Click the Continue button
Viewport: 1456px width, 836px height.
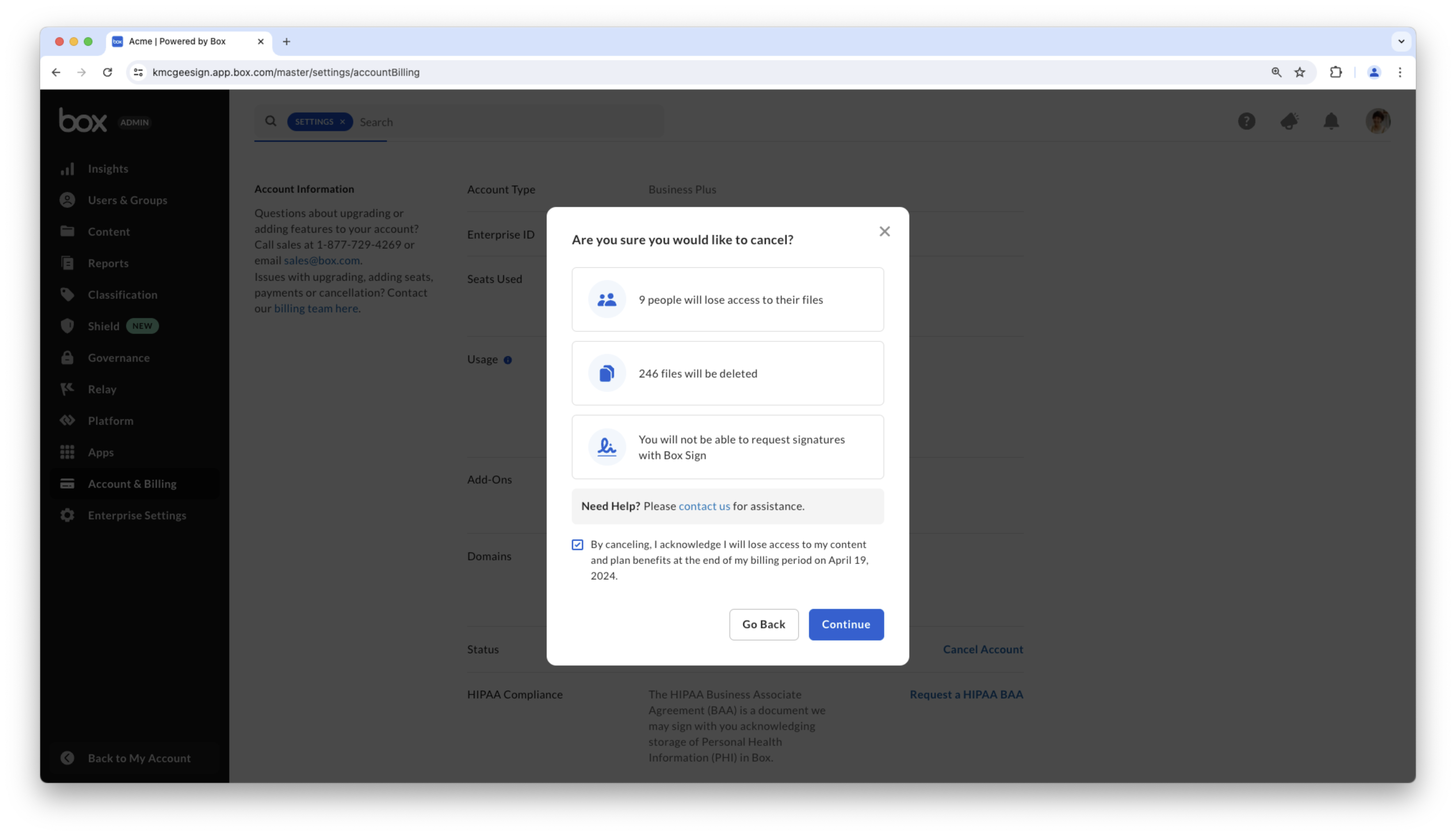pyautogui.click(x=846, y=624)
